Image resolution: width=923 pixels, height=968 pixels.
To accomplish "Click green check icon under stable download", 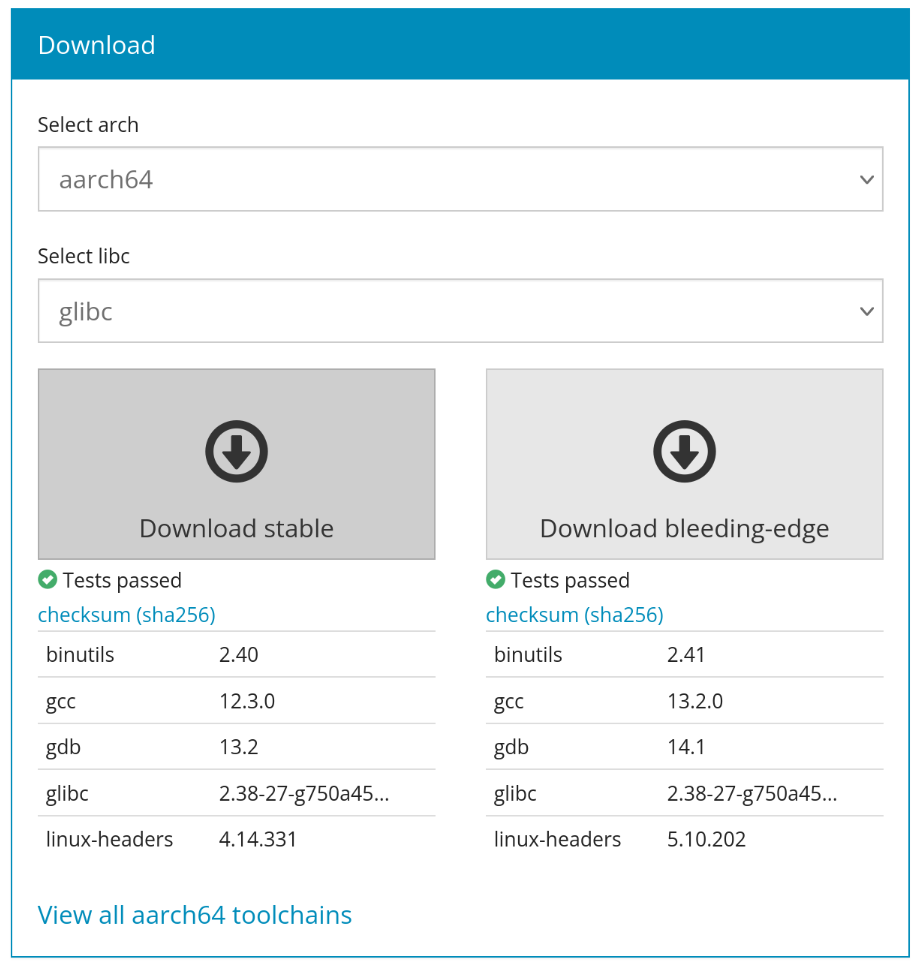I will click(x=48, y=580).
